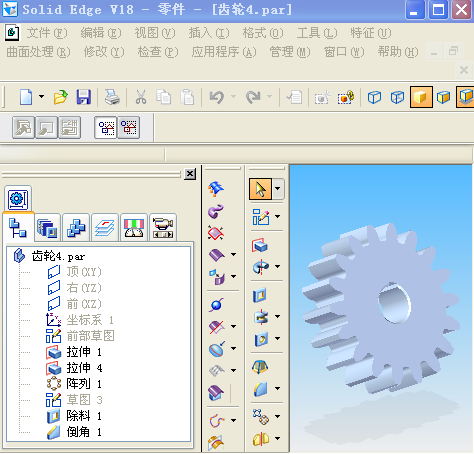474x454 pixels.
Task: Open the Hole tool dropdown arrow
Action: (x=278, y=338)
